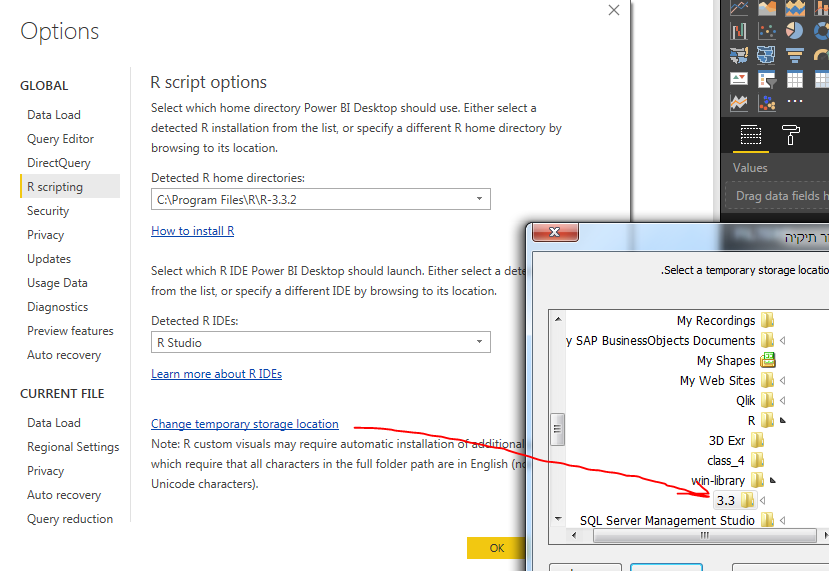The height and width of the screenshot is (571, 829).
Task: Switch to the Fields well tab
Action: tap(750, 135)
